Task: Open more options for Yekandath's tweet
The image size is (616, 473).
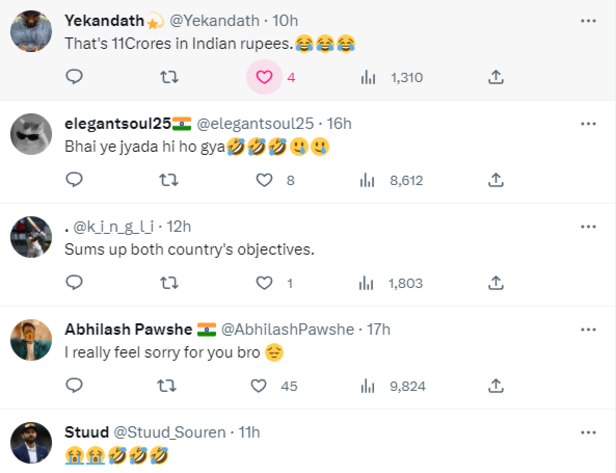Action: pyautogui.click(x=588, y=21)
